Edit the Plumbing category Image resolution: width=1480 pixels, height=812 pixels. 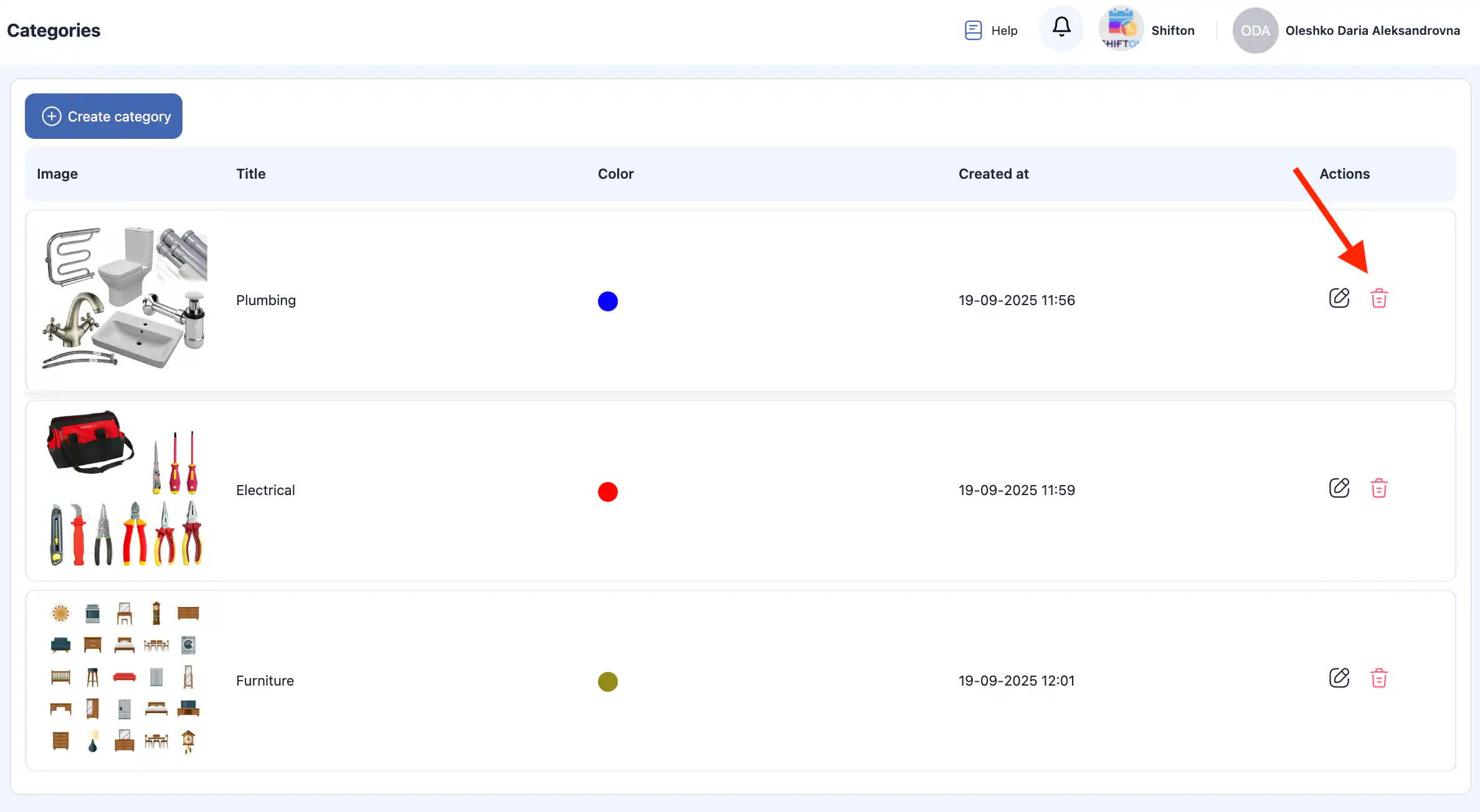point(1339,298)
